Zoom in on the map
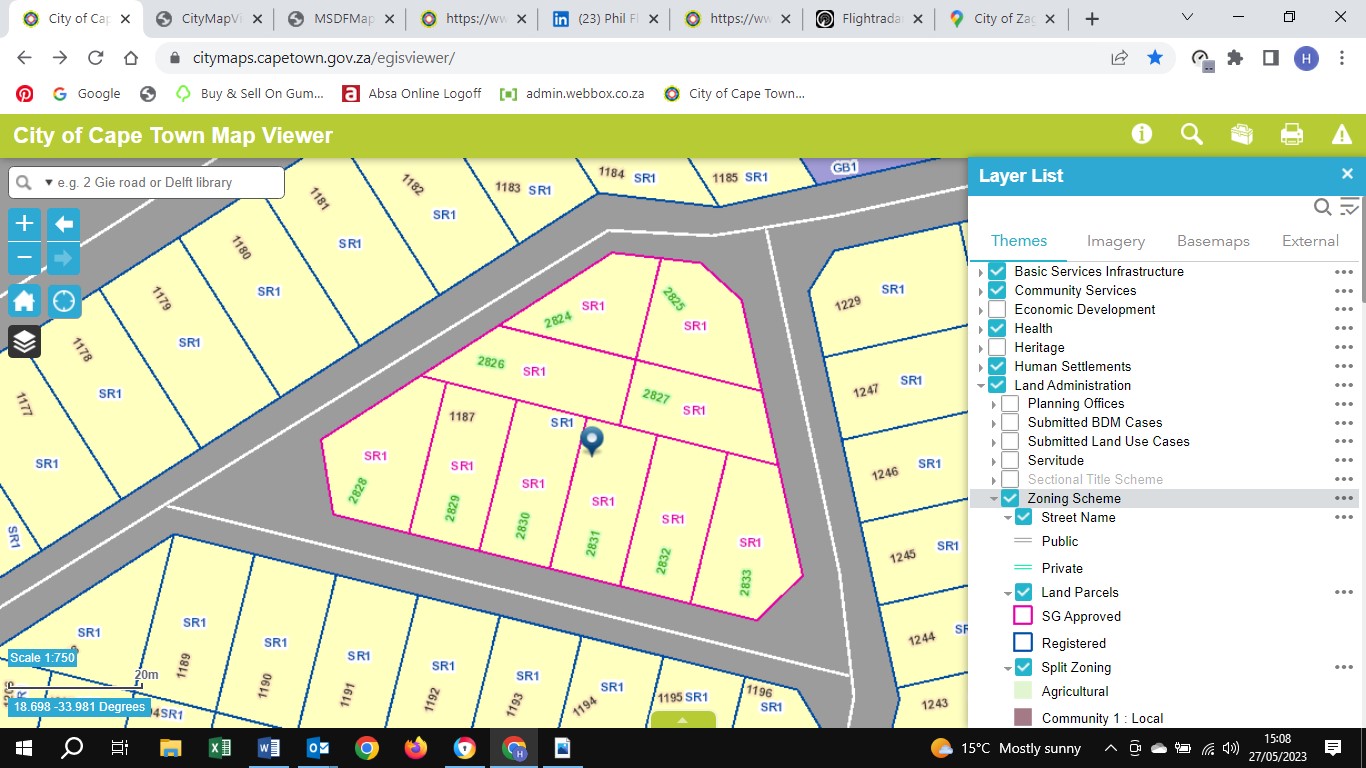The image size is (1366, 768). click(25, 223)
